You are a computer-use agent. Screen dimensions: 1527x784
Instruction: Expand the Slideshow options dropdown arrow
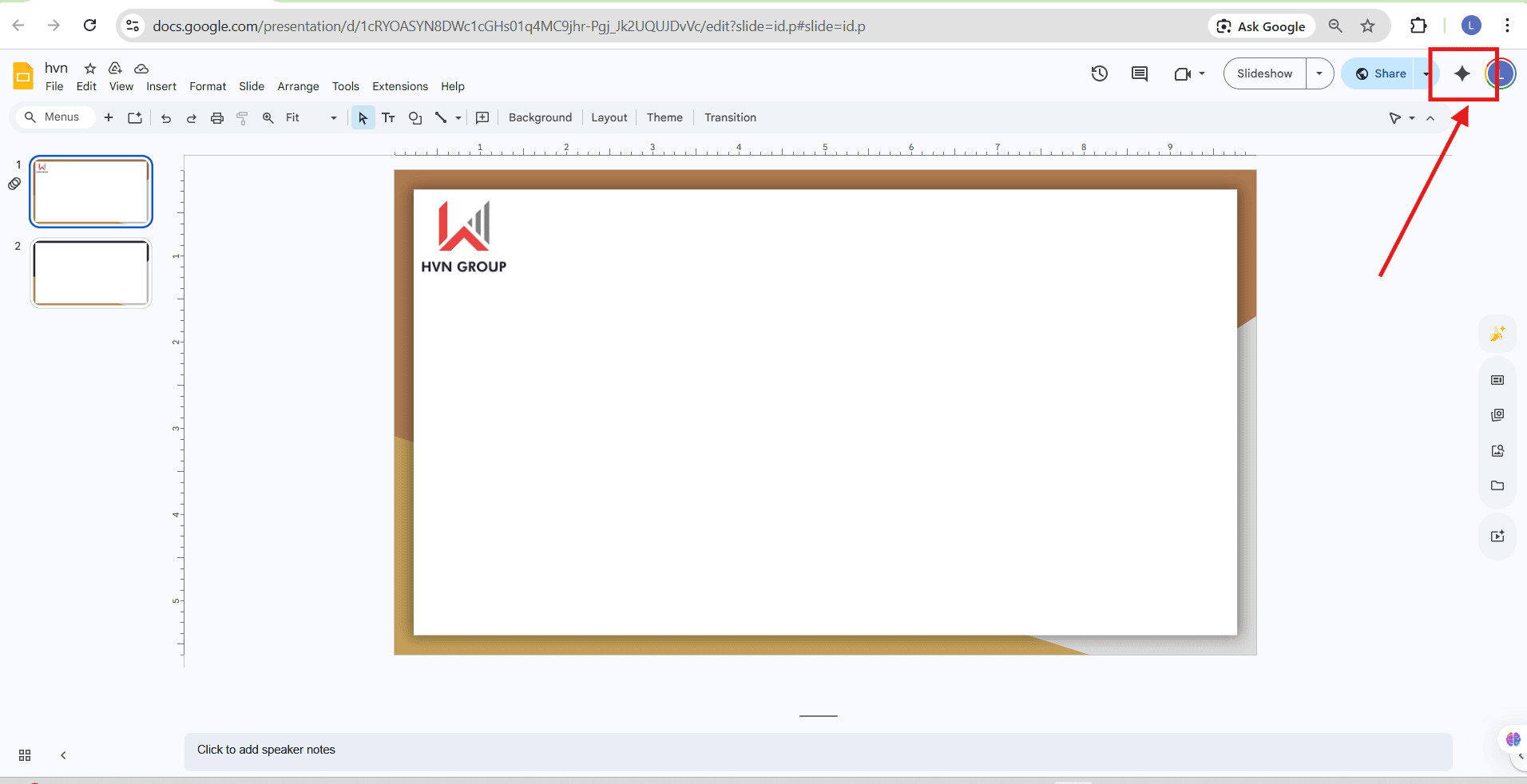[1319, 73]
